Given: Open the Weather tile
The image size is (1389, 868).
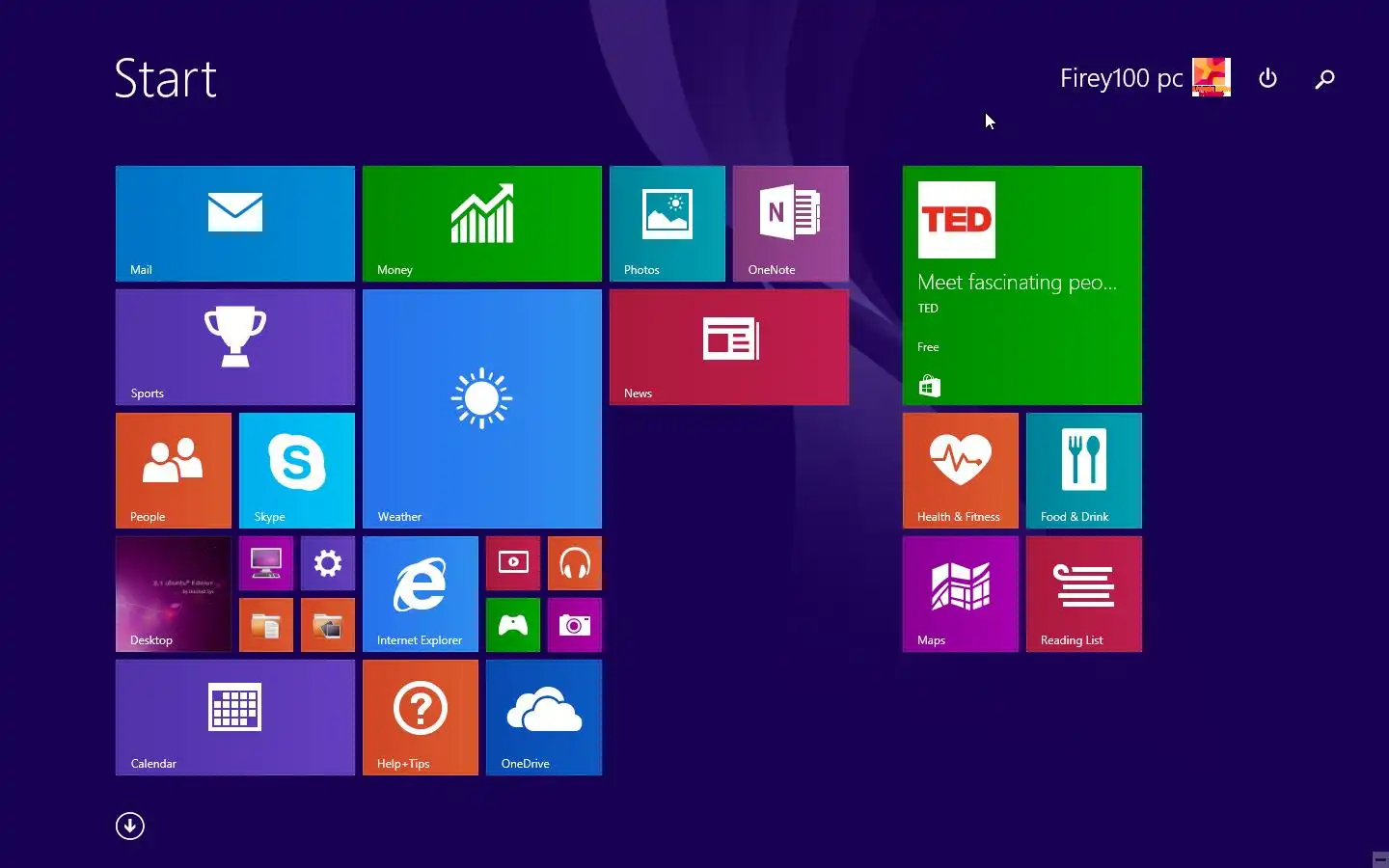Looking at the screenshot, I should point(482,409).
